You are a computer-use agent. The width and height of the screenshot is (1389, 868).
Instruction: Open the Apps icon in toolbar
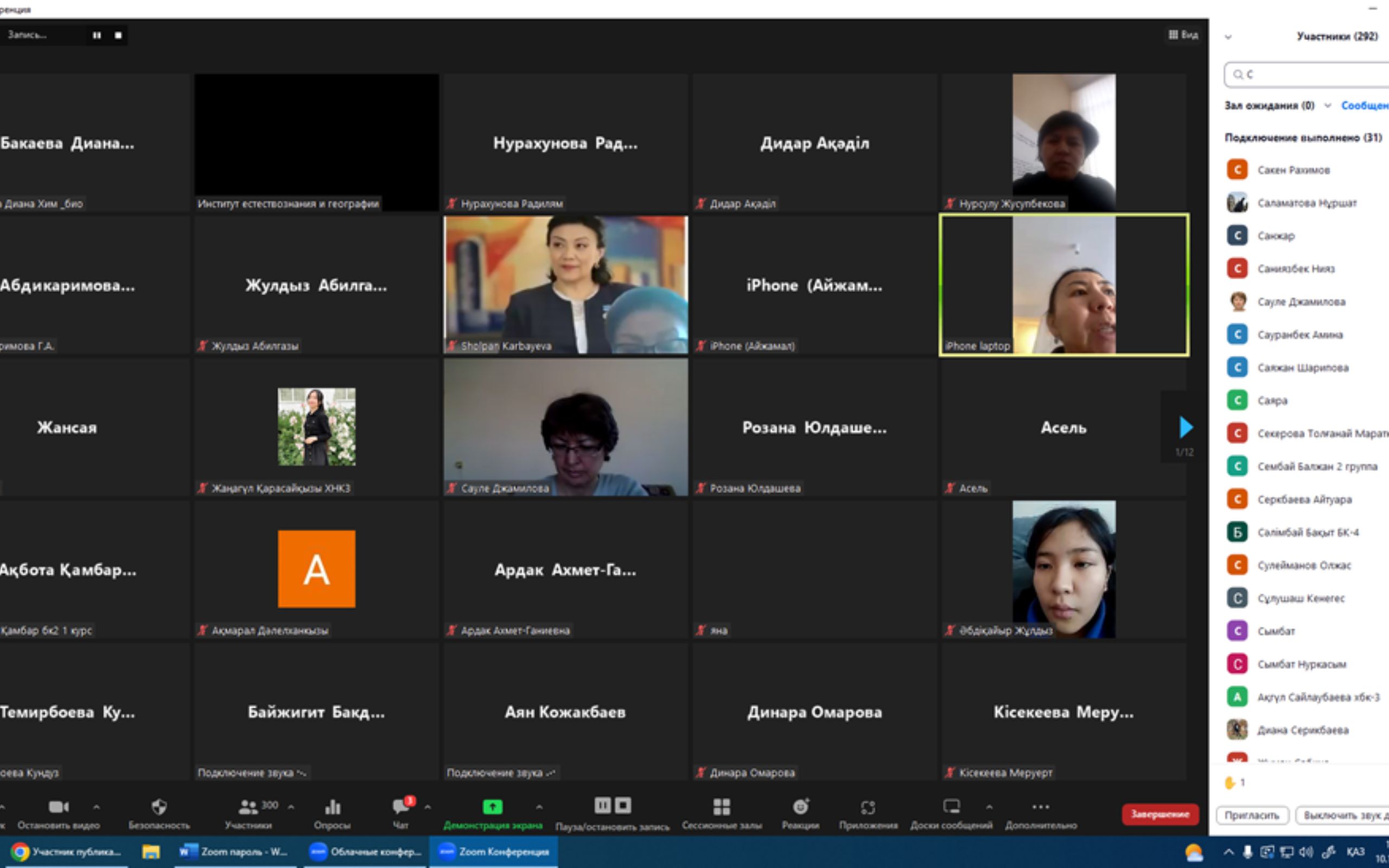868,808
